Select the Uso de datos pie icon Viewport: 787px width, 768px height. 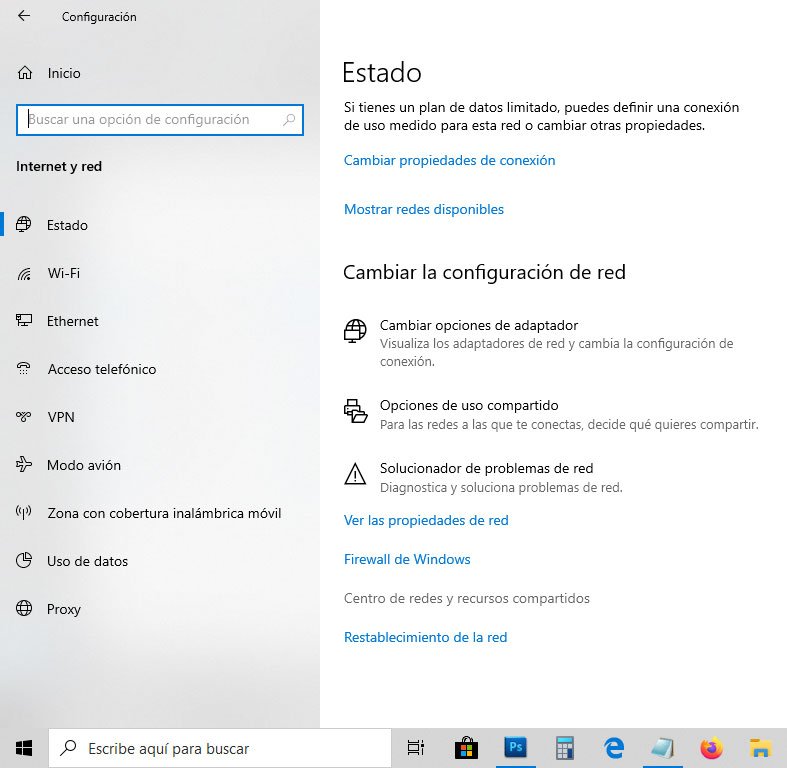pyautogui.click(x=24, y=561)
